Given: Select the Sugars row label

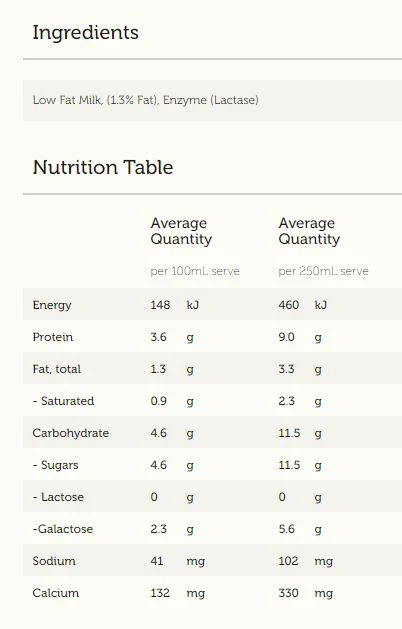Looking at the screenshot, I should [x=55, y=465].
